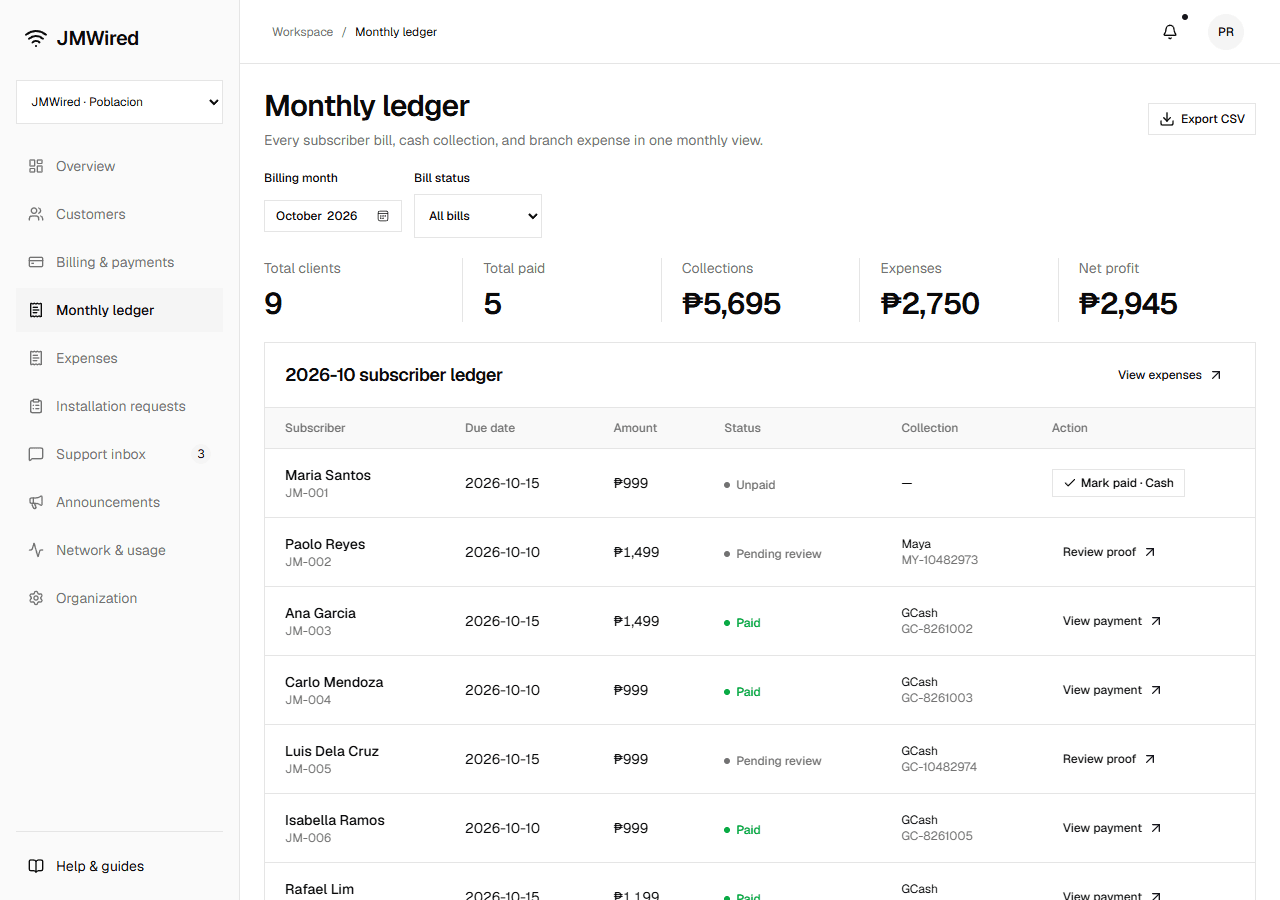View payment for Carlo Mendoza
1280x900 pixels.
coord(1112,690)
